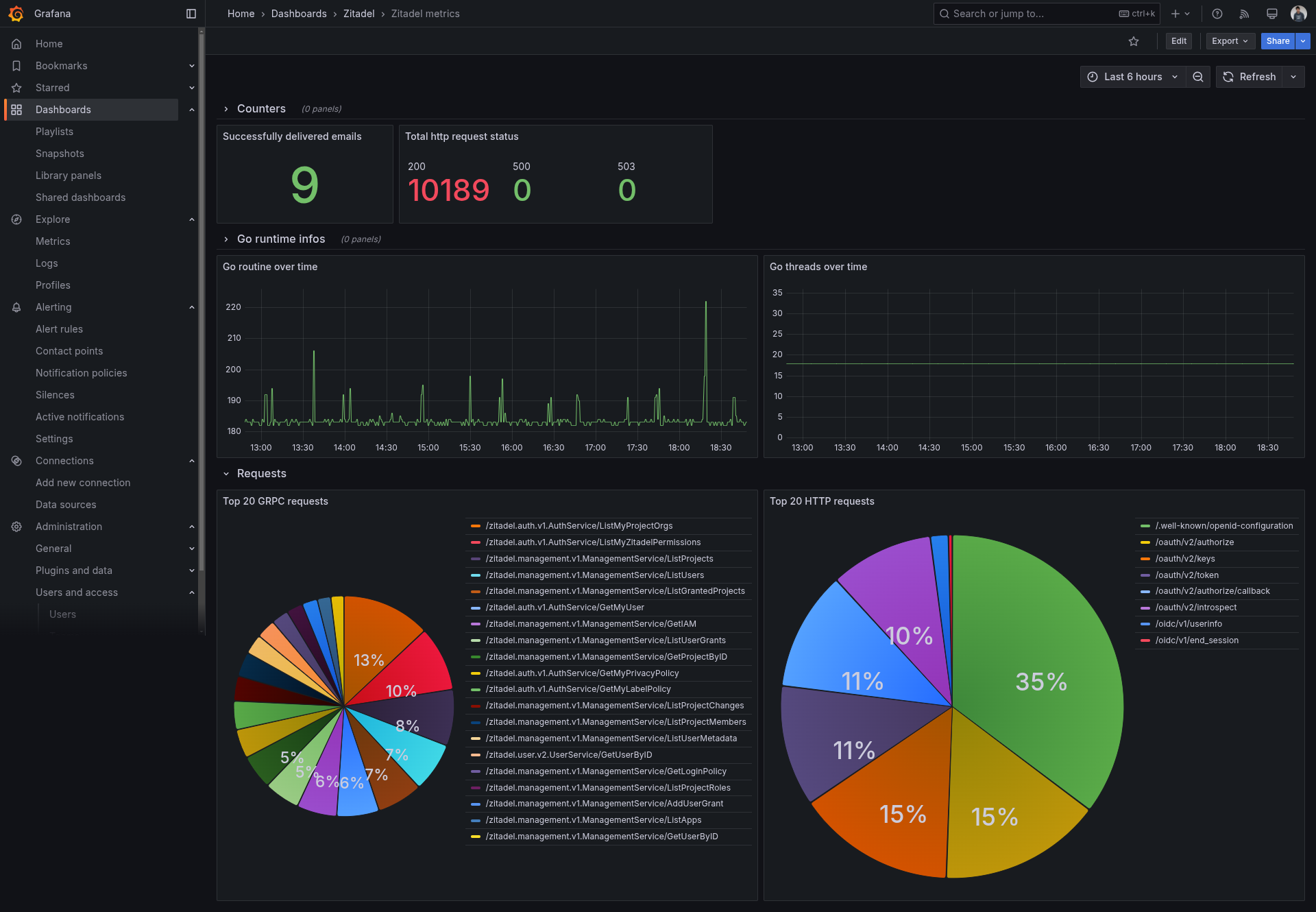Expand the Counters row
Image resolution: width=1316 pixels, height=912 pixels.
coord(226,109)
